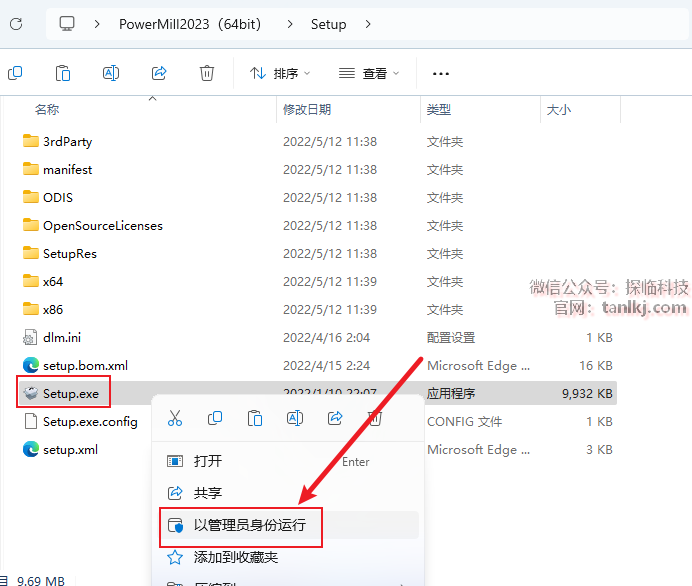
Task: Click the toolbar Copy icon
Action: [15, 73]
